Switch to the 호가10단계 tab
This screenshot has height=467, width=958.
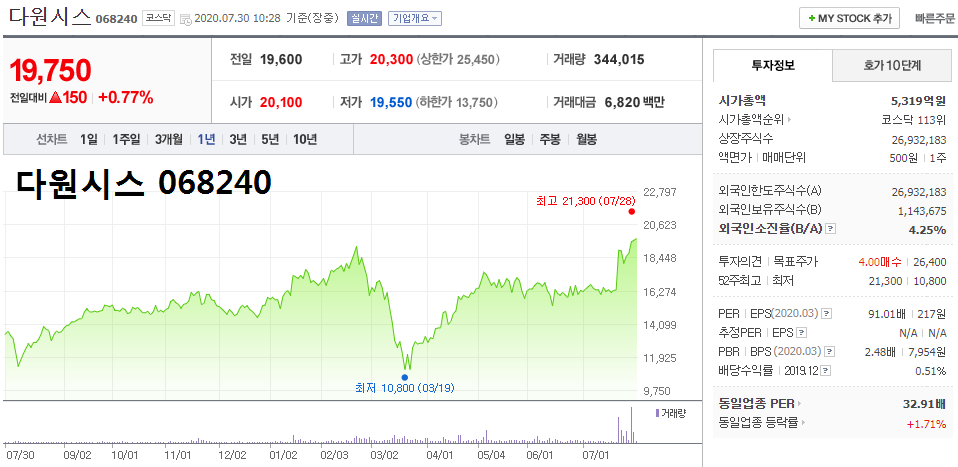click(x=892, y=65)
